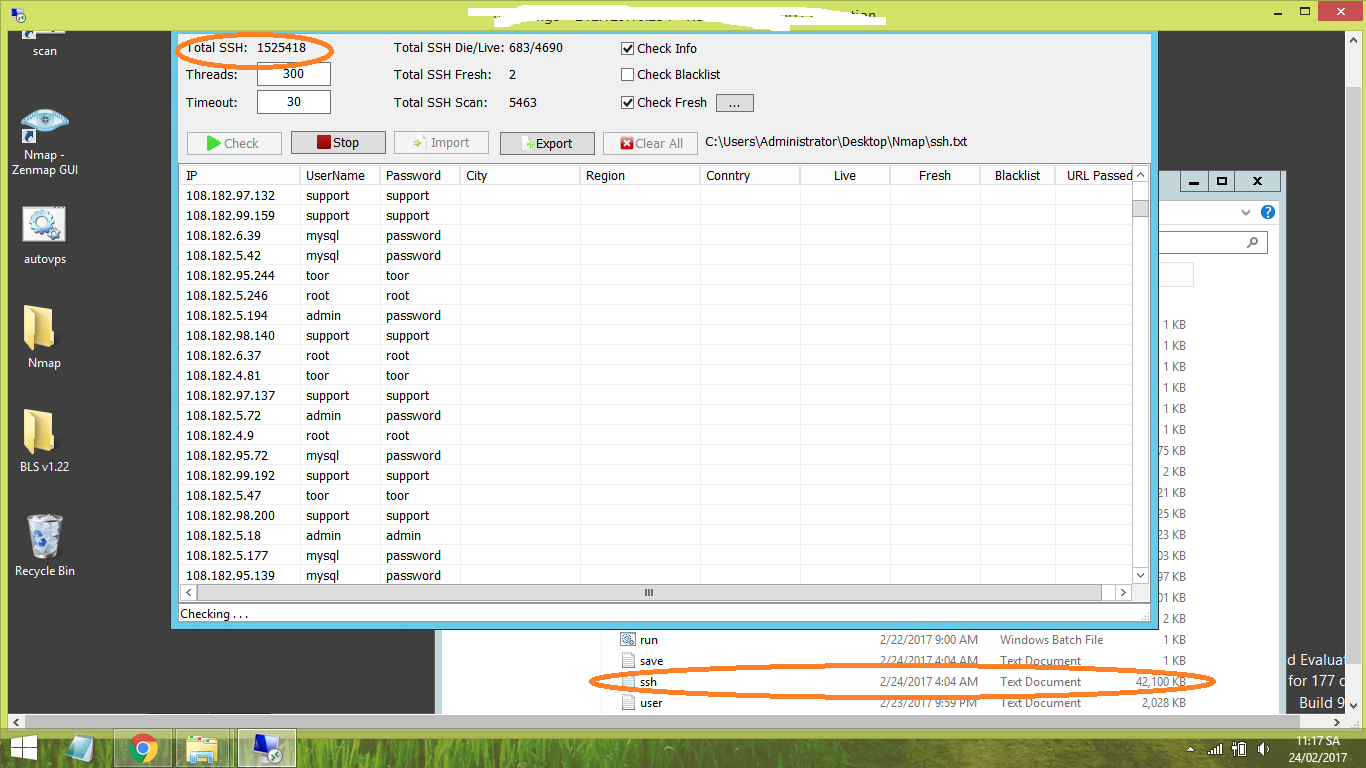Click the export file path ending in ssh.txt

pyautogui.click(x=836, y=142)
